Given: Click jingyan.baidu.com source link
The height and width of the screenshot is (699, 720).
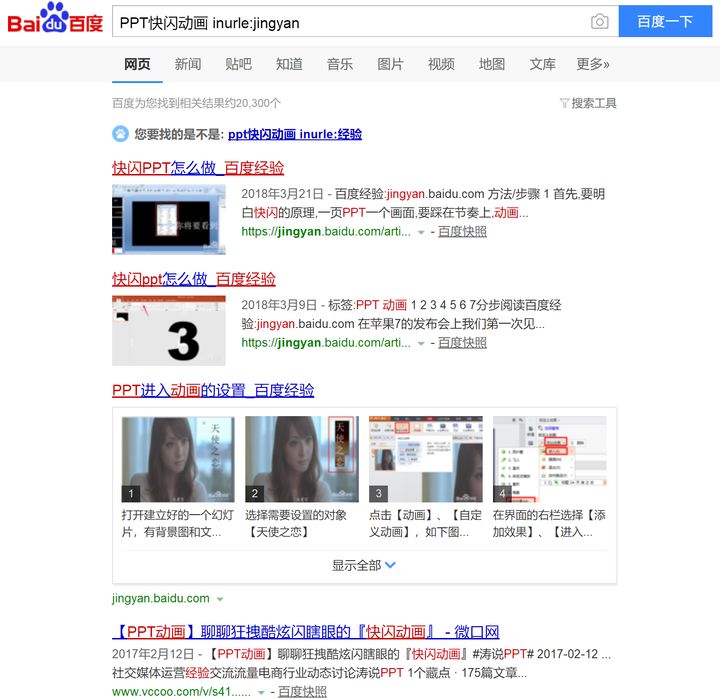Looking at the screenshot, I should (x=161, y=598).
